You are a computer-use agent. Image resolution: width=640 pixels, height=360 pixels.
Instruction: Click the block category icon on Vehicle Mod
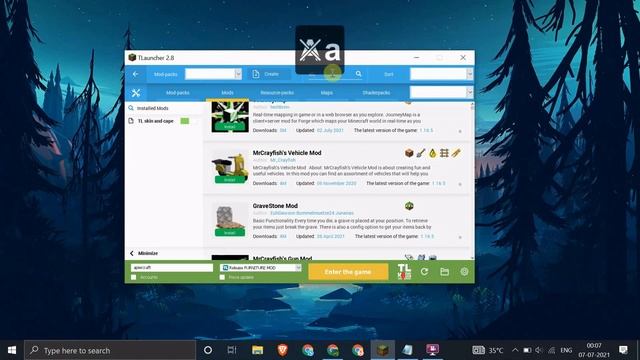click(x=409, y=153)
